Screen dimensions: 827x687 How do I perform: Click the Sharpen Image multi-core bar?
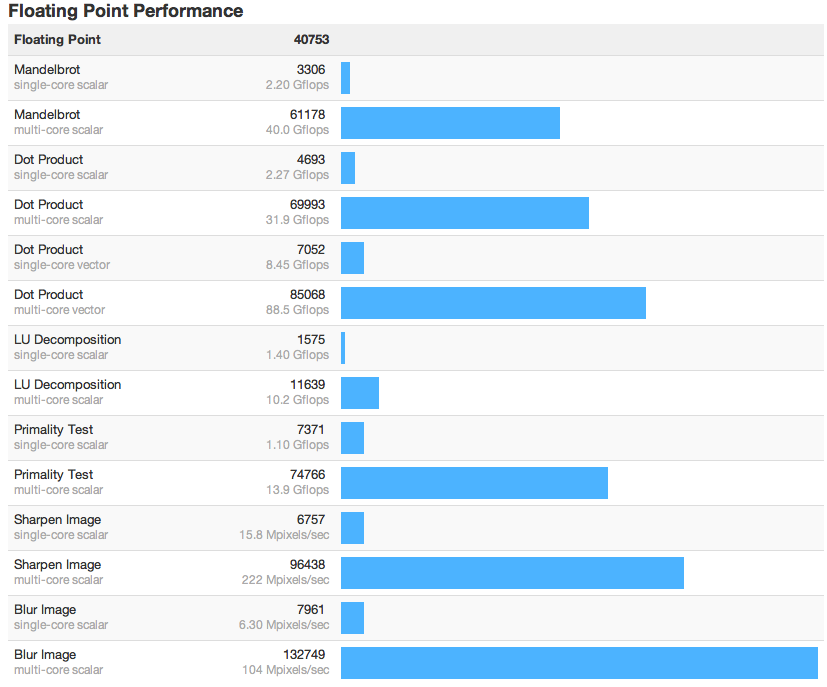[512, 573]
